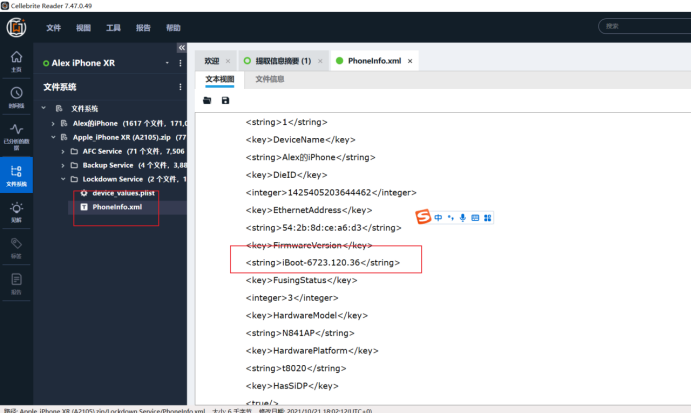This screenshot has height=414, width=691.
Task: Click the Sogou microphone voice icon
Action: (463, 217)
